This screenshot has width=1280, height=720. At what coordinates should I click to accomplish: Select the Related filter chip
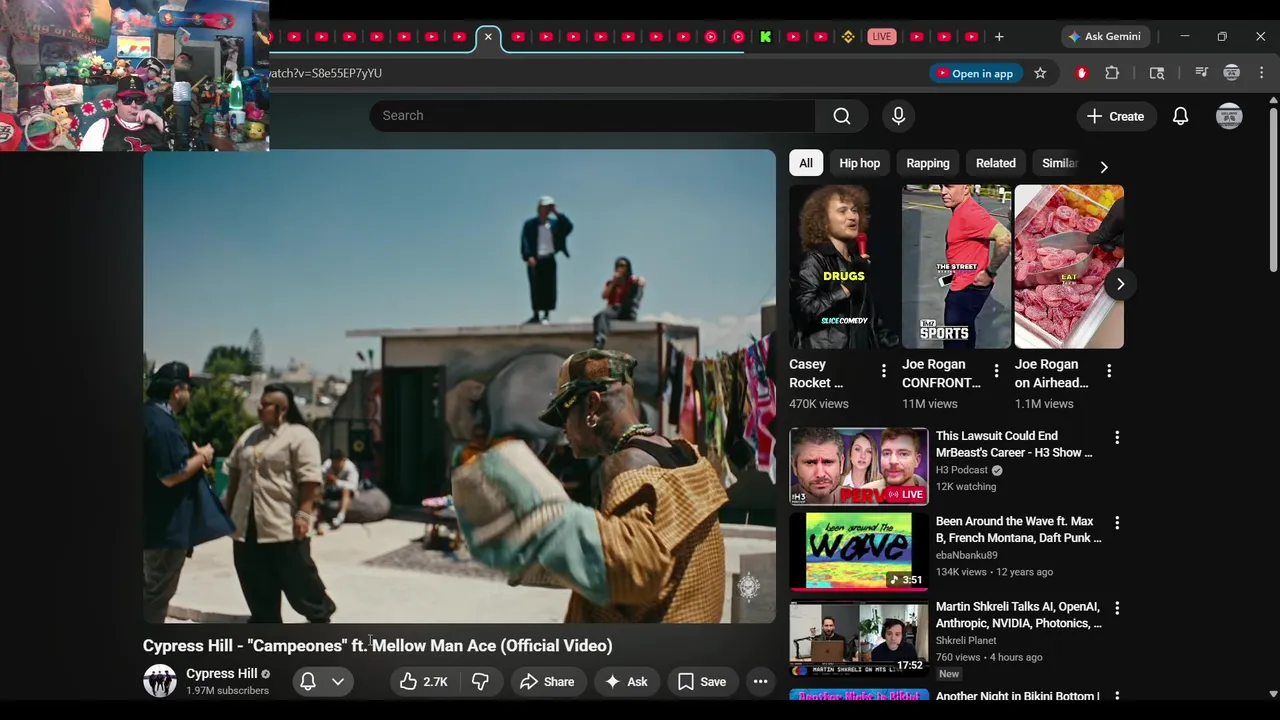[x=996, y=163]
